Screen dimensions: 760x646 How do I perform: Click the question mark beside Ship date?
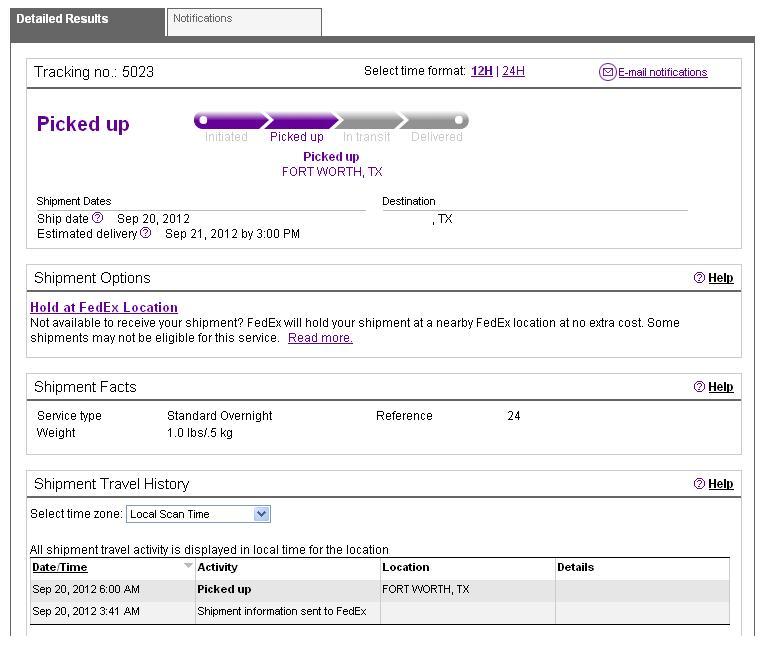pyautogui.click(x=97, y=218)
